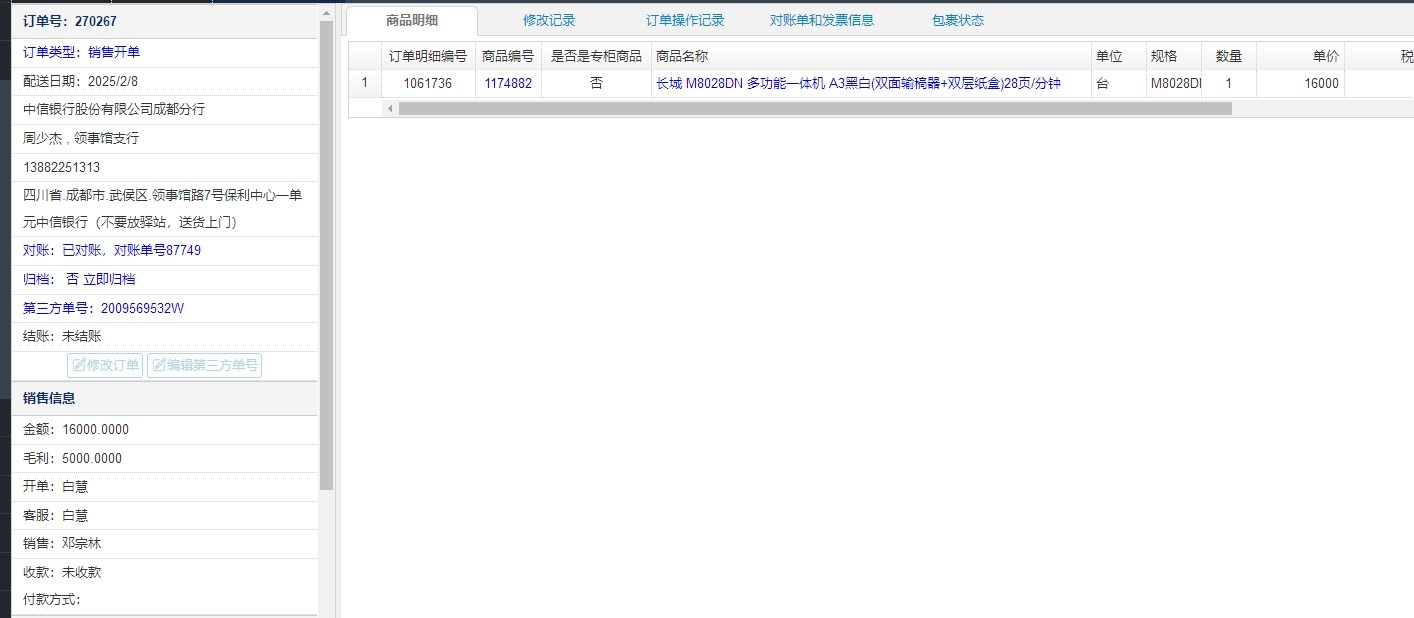The height and width of the screenshot is (618, 1414).
Task: Click the 数量 column header
Action: pos(1229,56)
